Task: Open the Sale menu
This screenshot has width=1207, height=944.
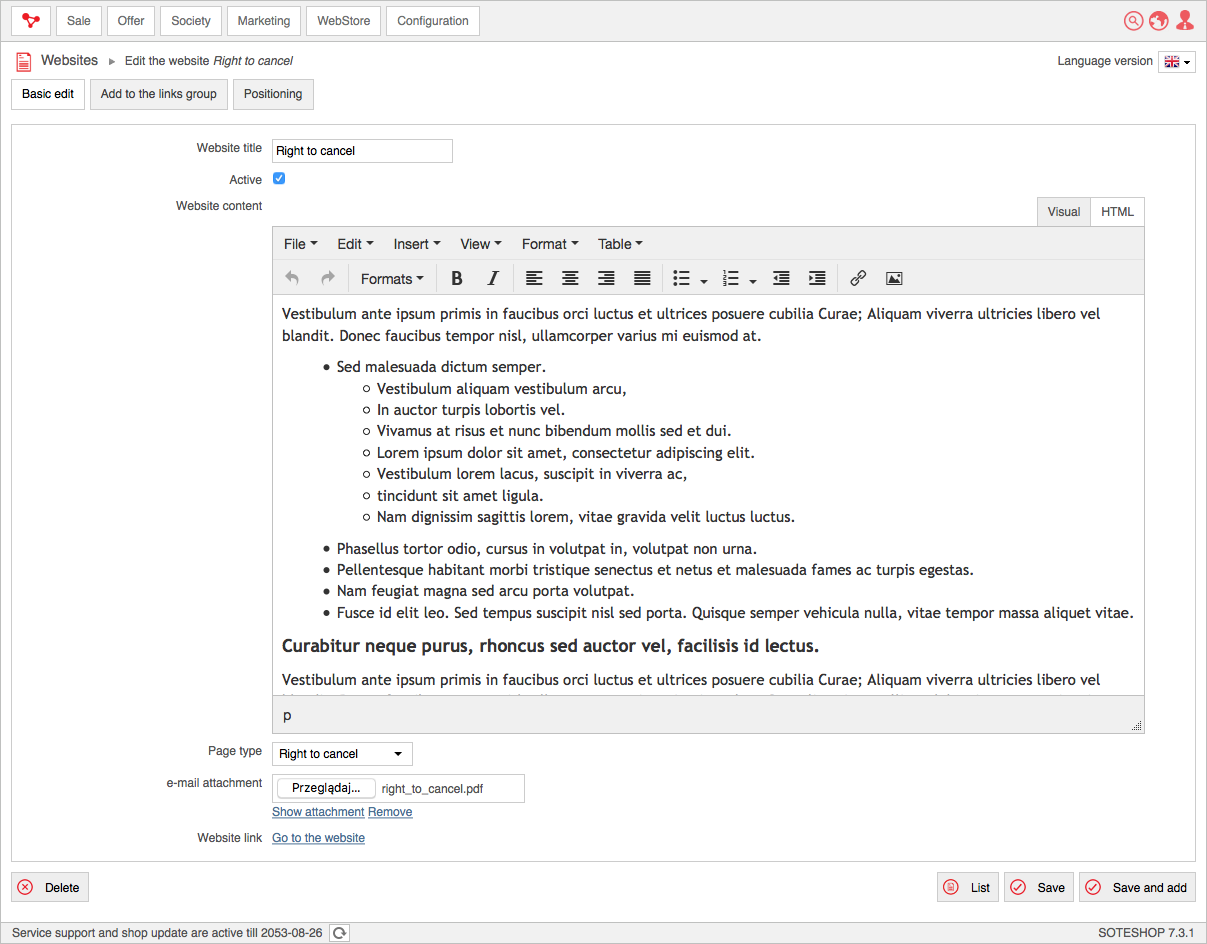Action: 79,21
